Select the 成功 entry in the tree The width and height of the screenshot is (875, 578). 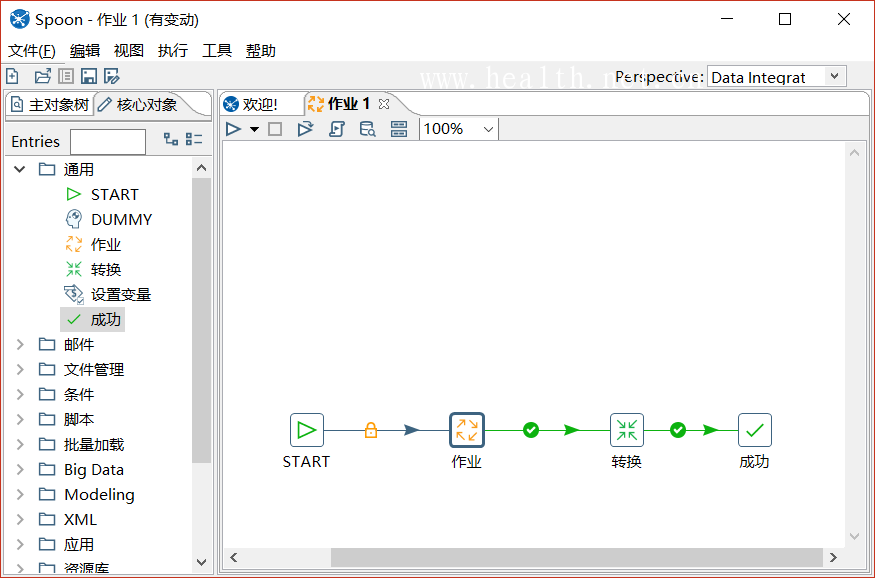93,320
